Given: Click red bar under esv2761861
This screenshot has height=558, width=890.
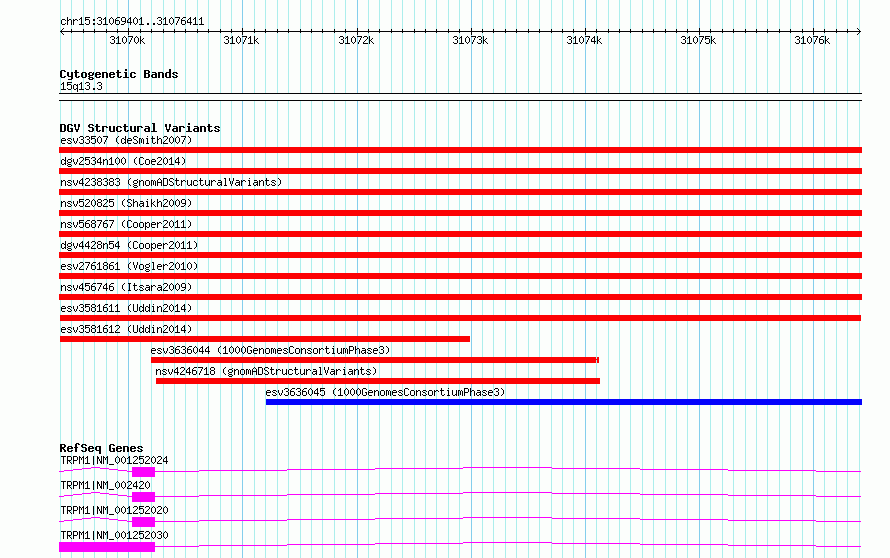Looking at the screenshot, I should (460, 276).
